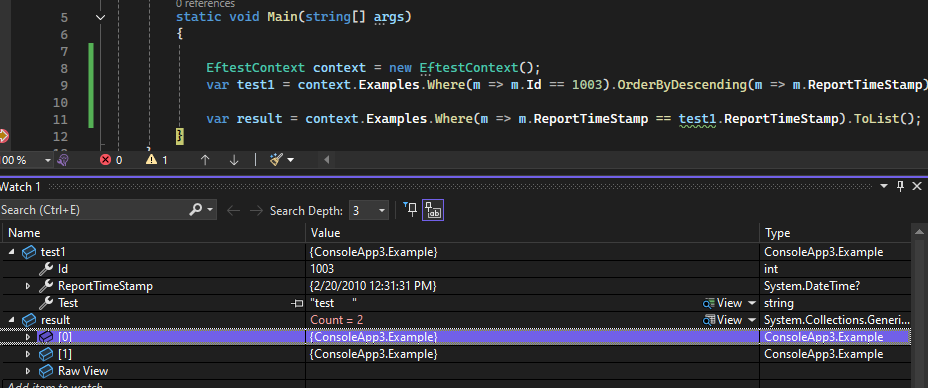
Task: Select the value 1003 in Id row
Action: pos(322,269)
